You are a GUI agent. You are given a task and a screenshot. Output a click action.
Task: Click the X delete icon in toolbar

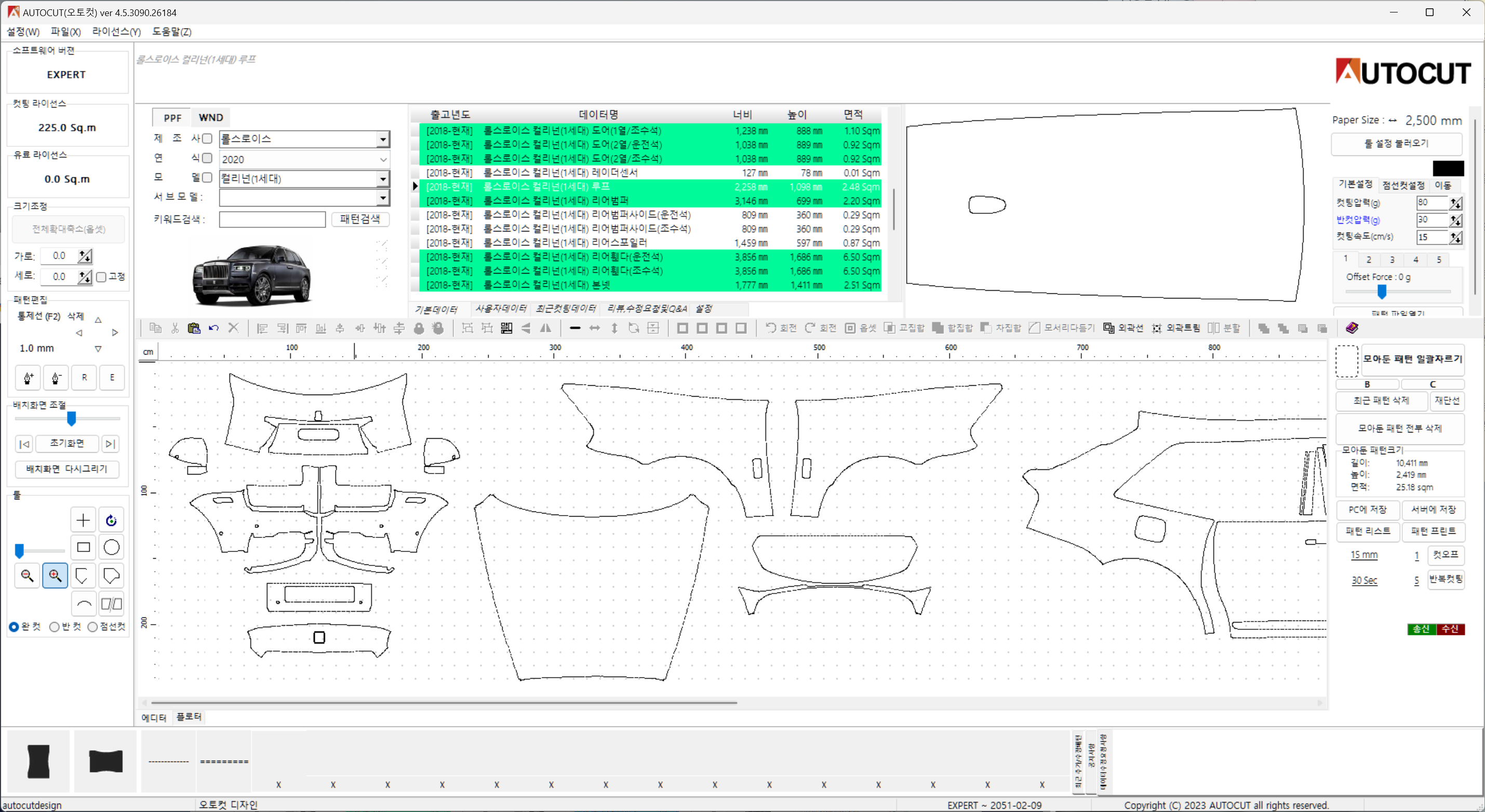coord(233,328)
